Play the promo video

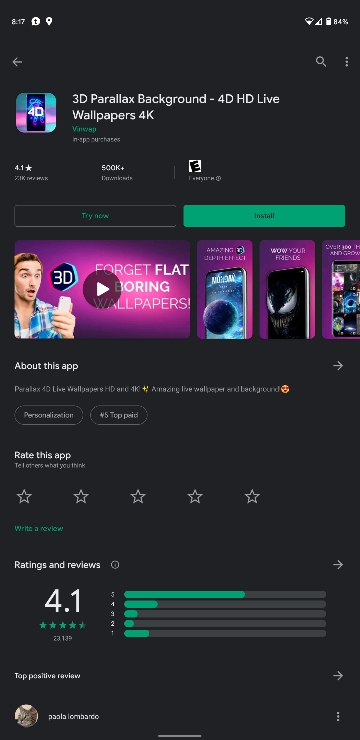[102, 289]
